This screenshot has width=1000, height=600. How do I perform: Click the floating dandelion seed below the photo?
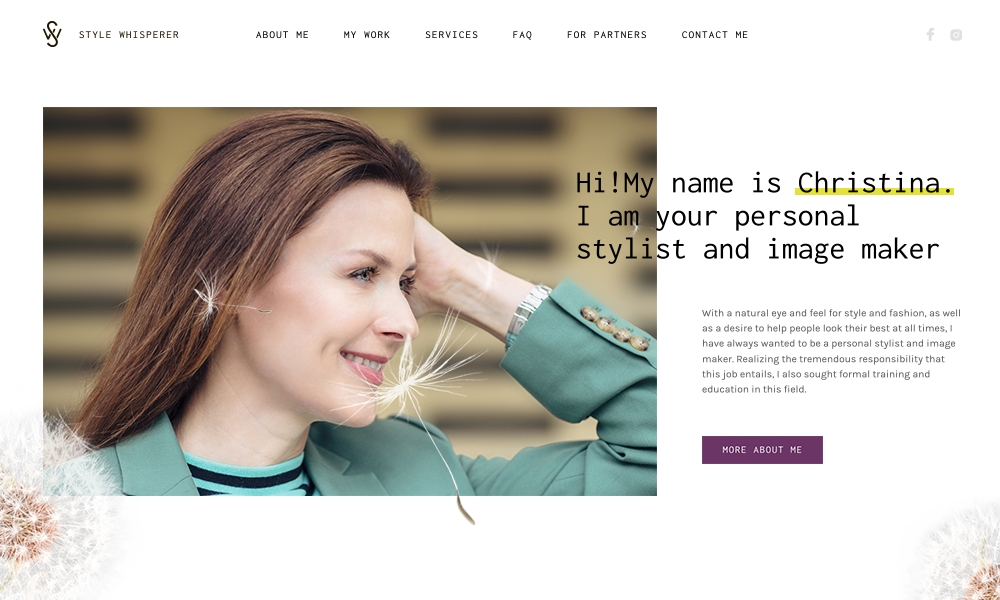point(466,508)
